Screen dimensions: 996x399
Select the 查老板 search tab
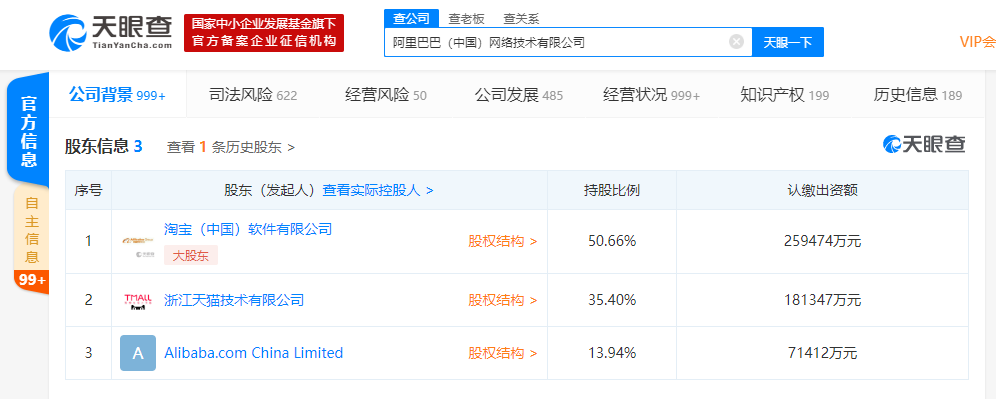click(x=466, y=18)
